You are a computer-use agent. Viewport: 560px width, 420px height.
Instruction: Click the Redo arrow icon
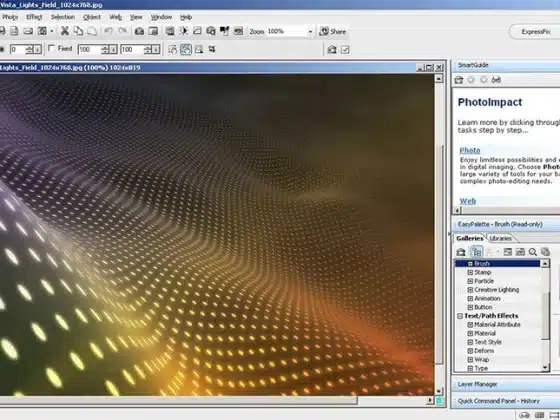[122, 31]
